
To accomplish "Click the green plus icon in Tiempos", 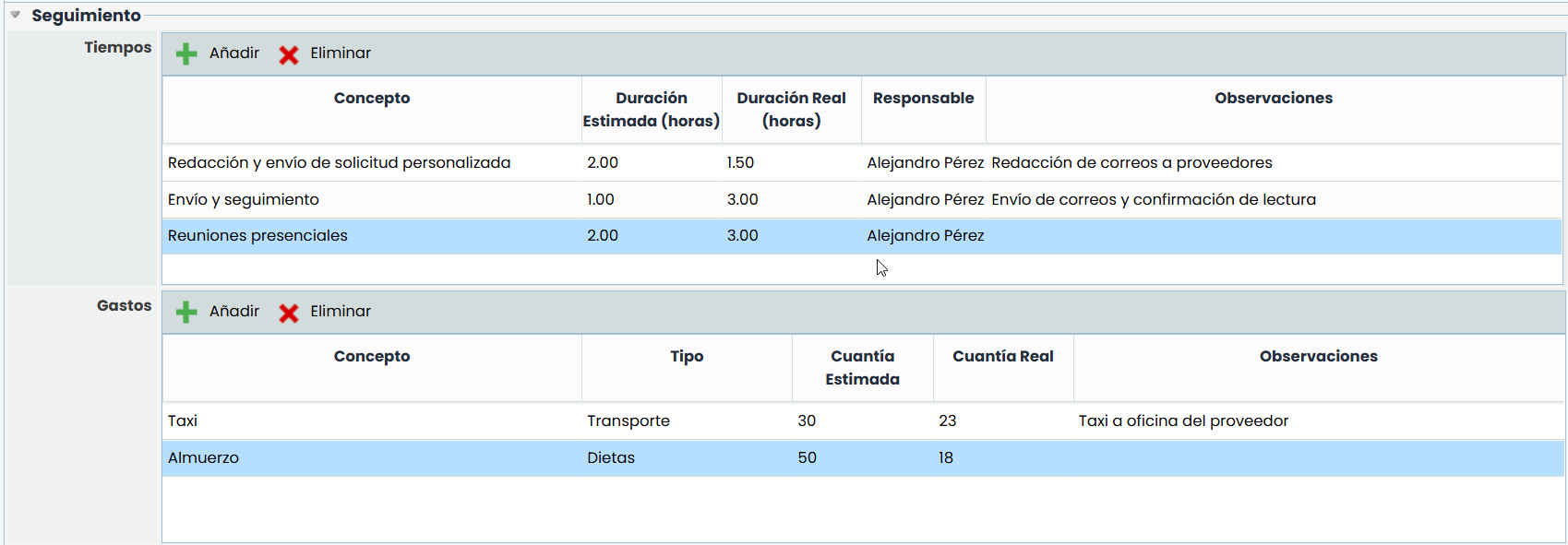I will pos(186,54).
